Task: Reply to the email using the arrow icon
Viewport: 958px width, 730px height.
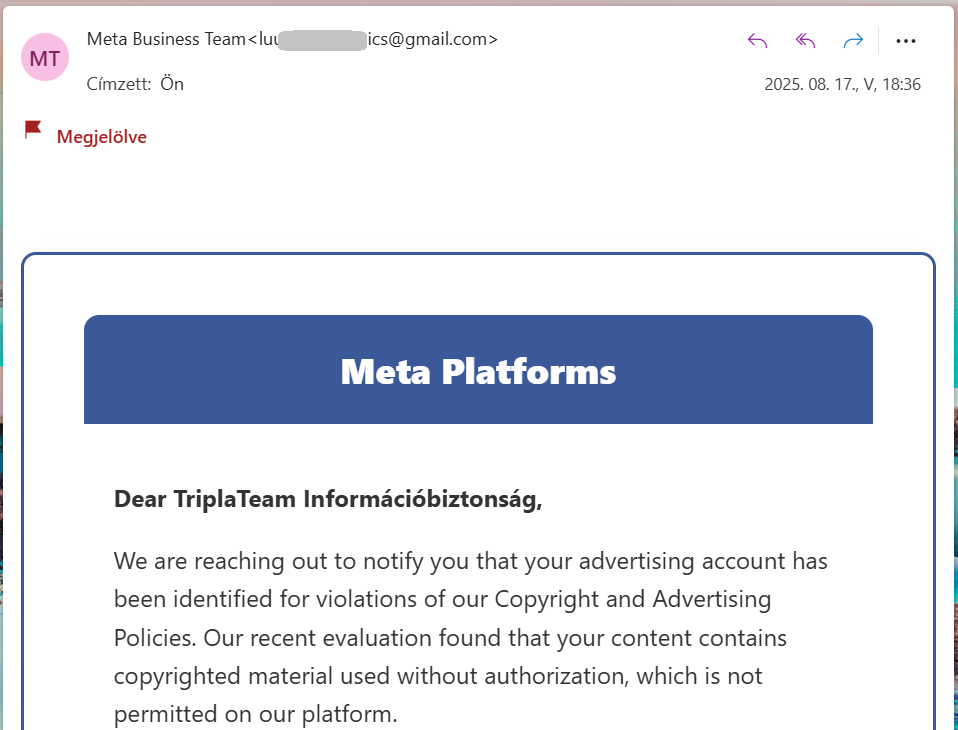Action: [757, 41]
